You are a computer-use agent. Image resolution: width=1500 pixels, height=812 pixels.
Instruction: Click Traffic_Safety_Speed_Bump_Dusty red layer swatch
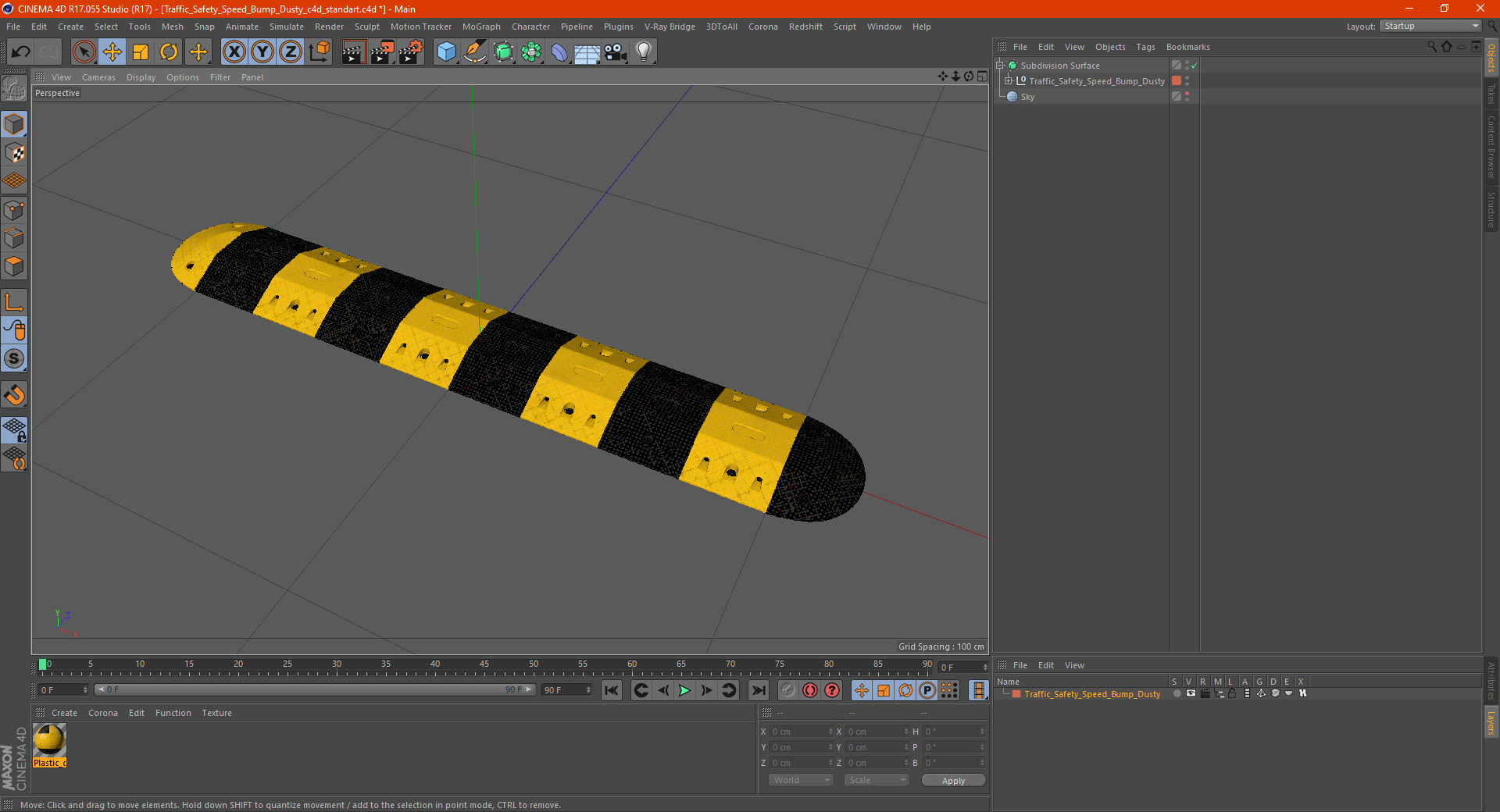click(x=1177, y=81)
